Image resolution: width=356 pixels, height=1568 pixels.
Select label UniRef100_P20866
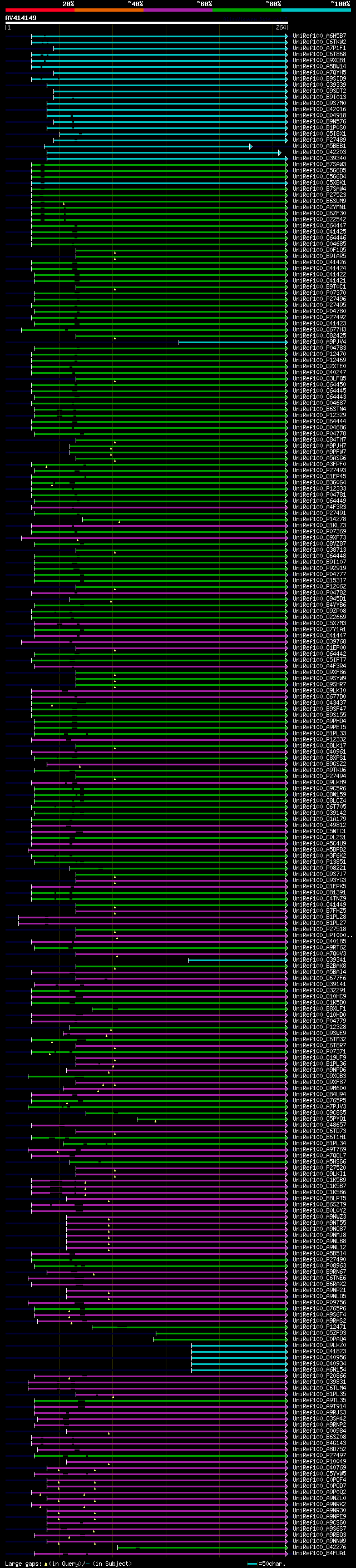(x=319, y=1376)
